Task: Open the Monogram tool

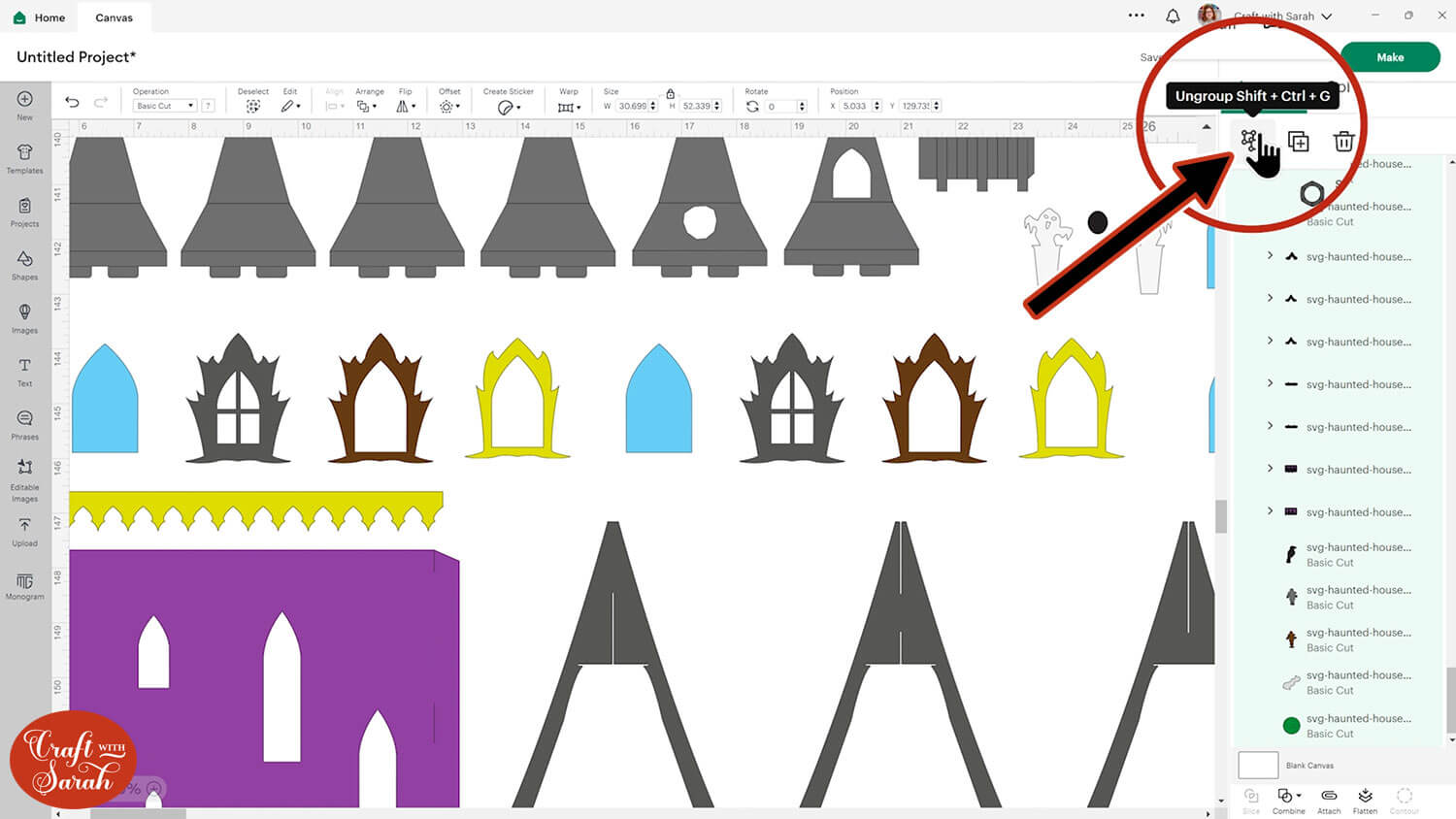Action: point(25,585)
